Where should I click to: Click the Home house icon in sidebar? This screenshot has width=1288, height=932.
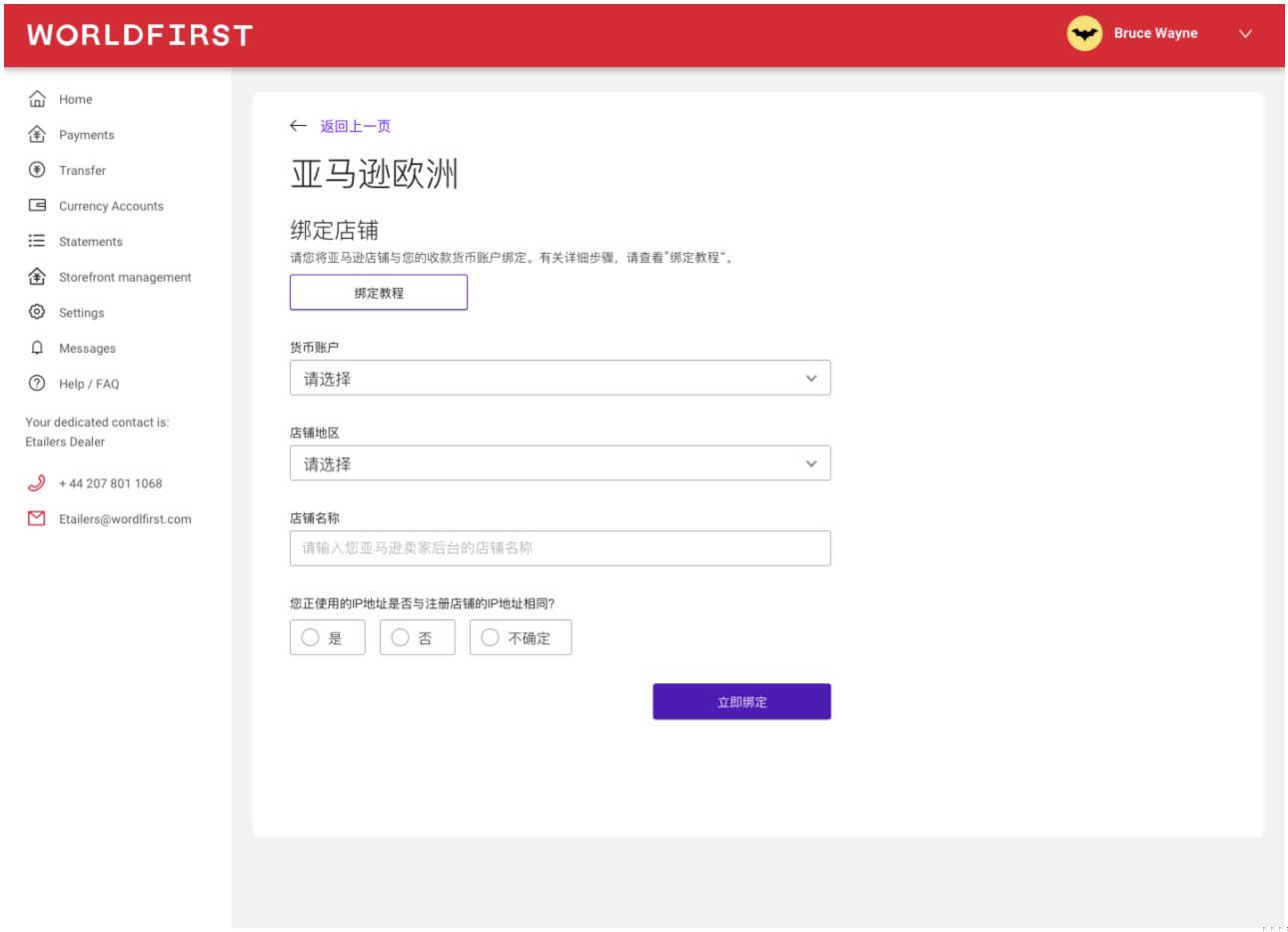[x=37, y=99]
